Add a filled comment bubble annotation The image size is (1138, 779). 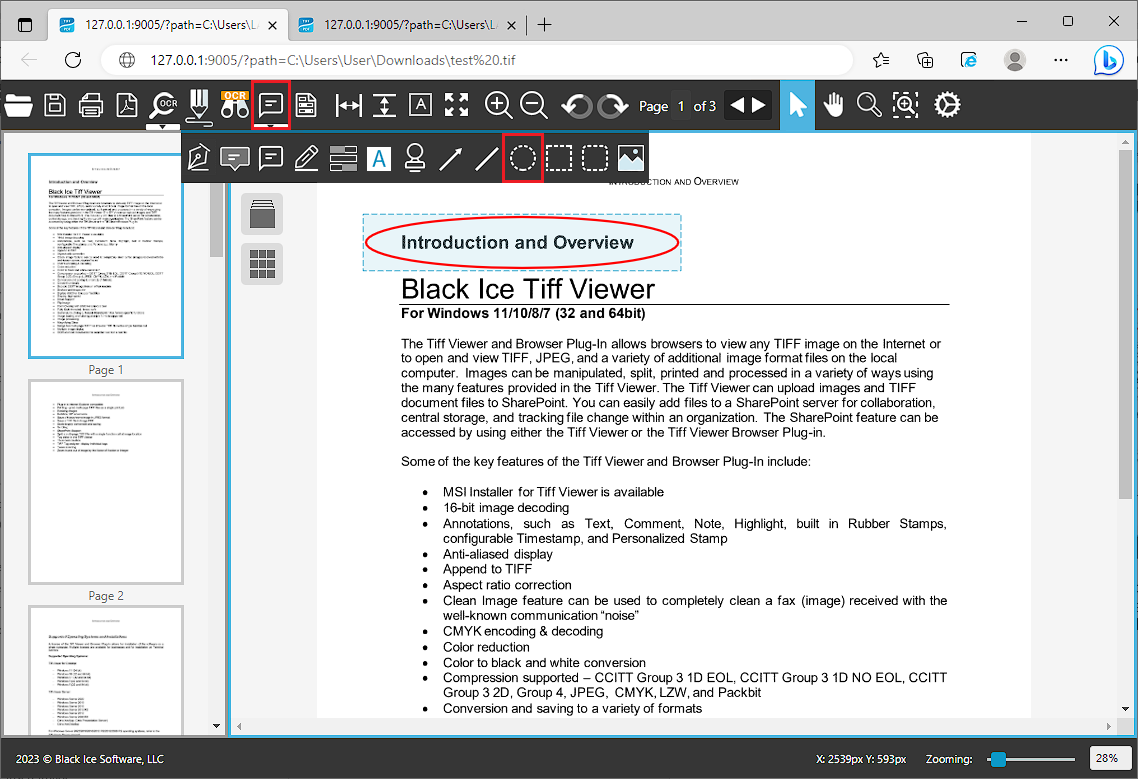234,158
